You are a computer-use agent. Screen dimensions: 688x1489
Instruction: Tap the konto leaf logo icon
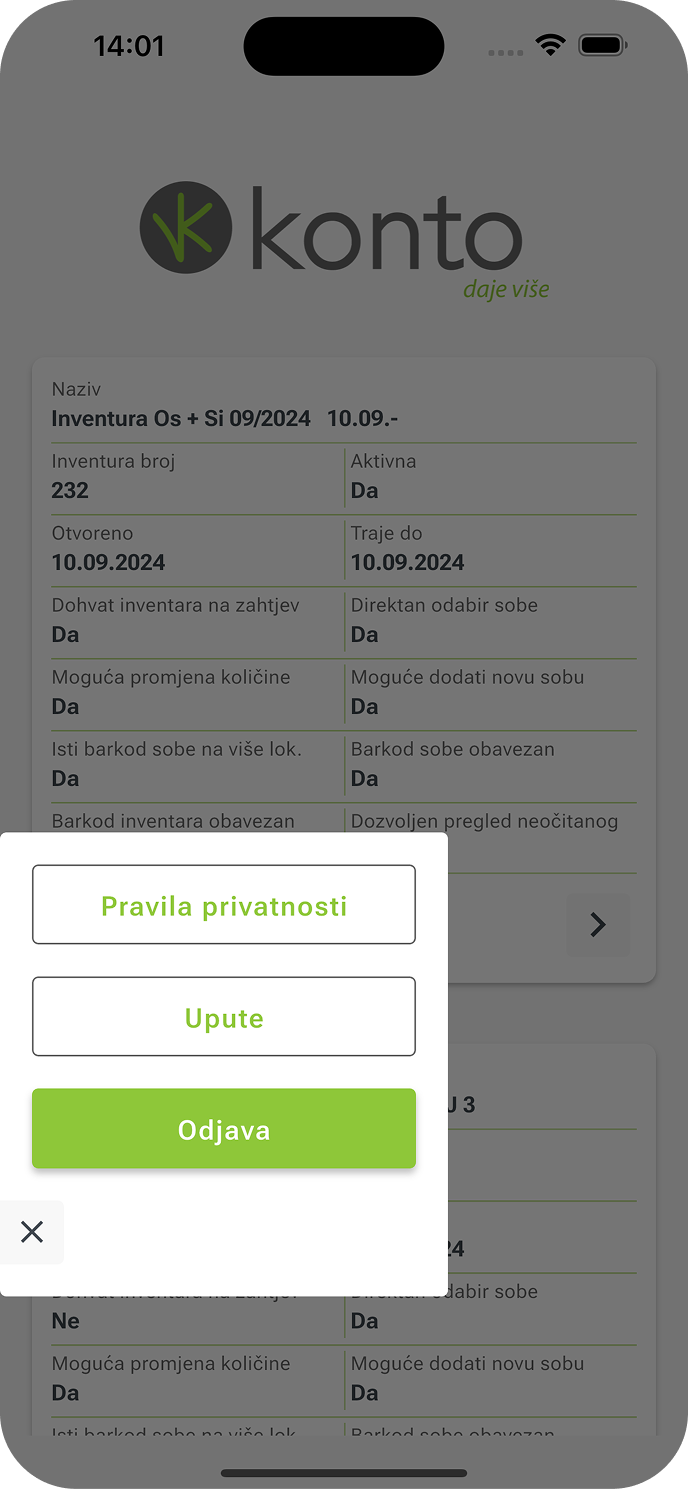186,228
